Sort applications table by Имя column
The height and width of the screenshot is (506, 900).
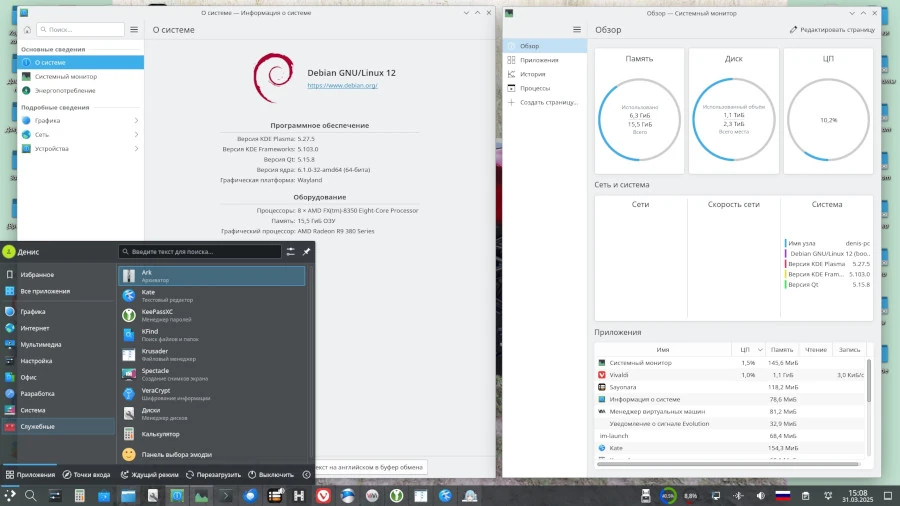click(663, 349)
